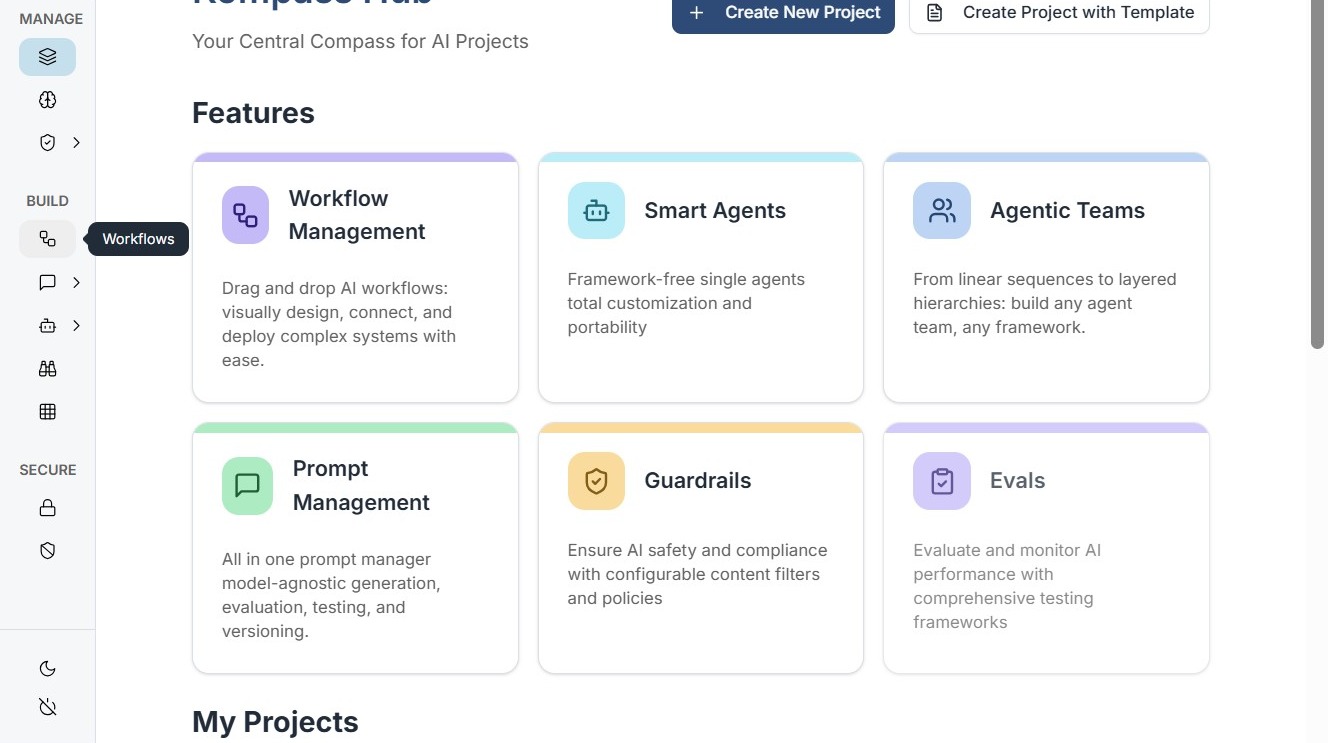
Task: Expand the chat bubble submenu chevron
Action: [76, 283]
